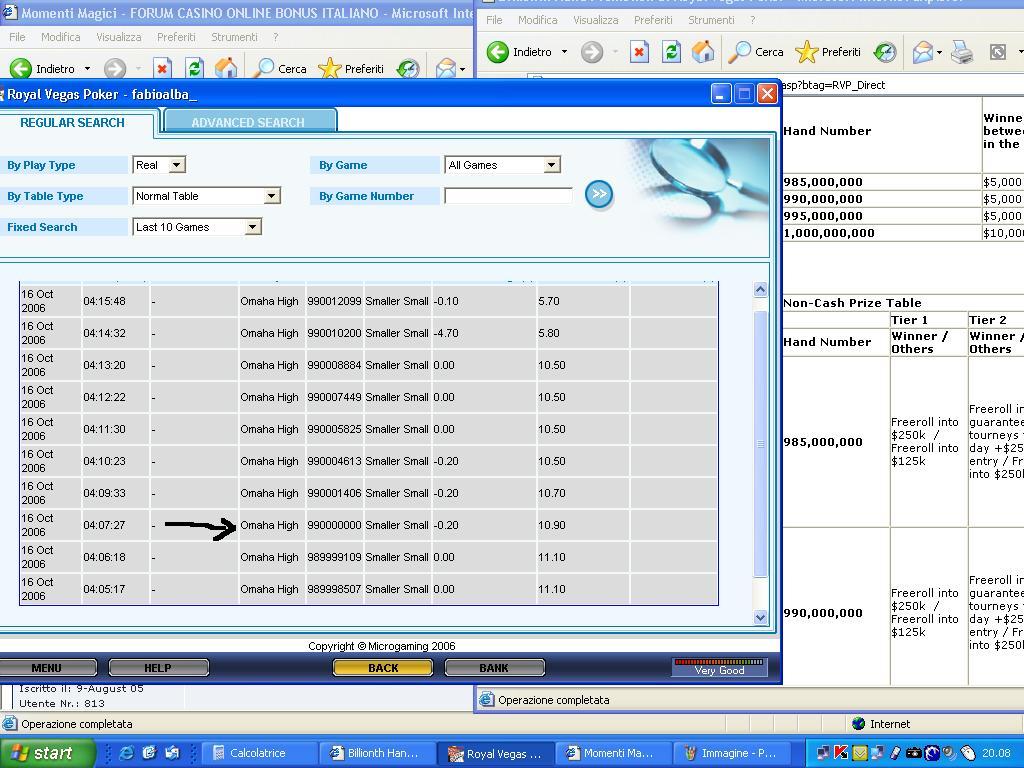Screen dimensions: 1024x768
Task: Click the Refresh icon in right browser toolbar
Action: (x=671, y=52)
